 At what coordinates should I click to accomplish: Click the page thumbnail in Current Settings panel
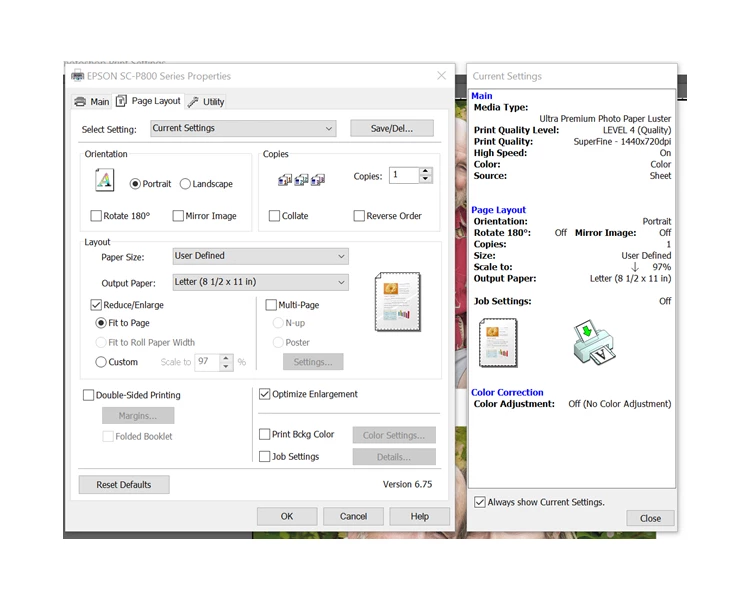tap(498, 343)
